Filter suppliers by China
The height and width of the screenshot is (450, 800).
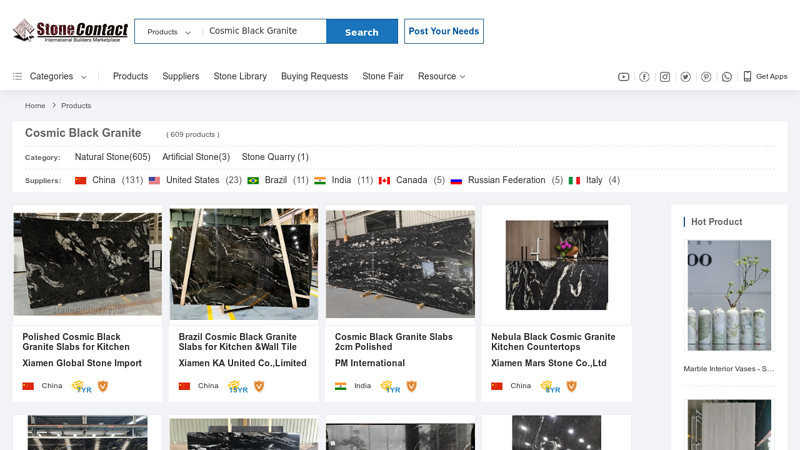point(103,180)
